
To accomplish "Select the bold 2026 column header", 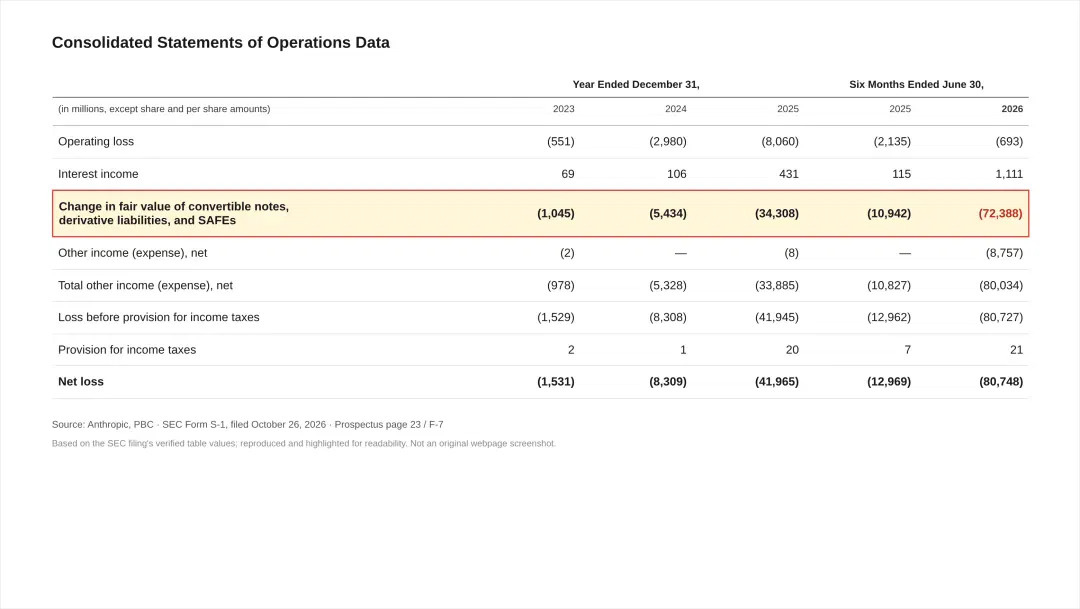I will tap(1012, 109).
